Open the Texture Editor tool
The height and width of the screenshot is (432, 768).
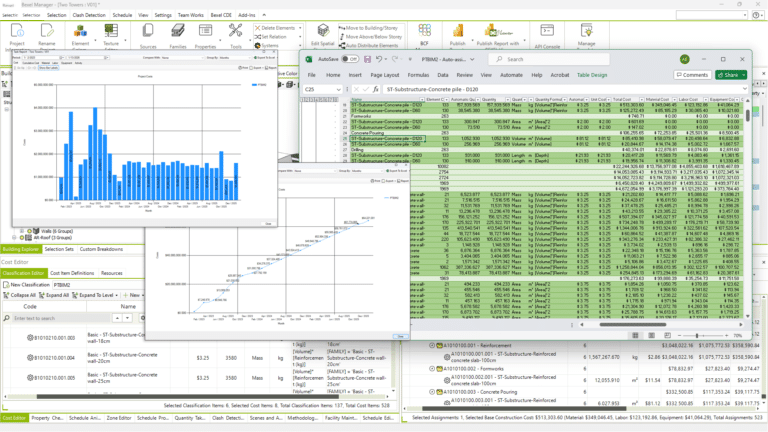tap(111, 35)
